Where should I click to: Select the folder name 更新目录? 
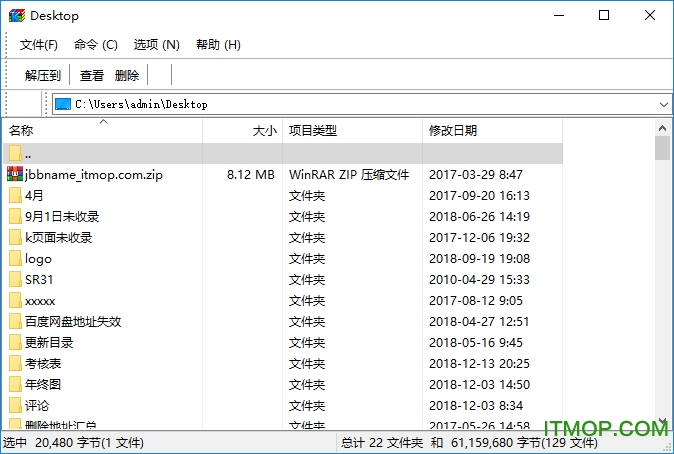[49, 343]
